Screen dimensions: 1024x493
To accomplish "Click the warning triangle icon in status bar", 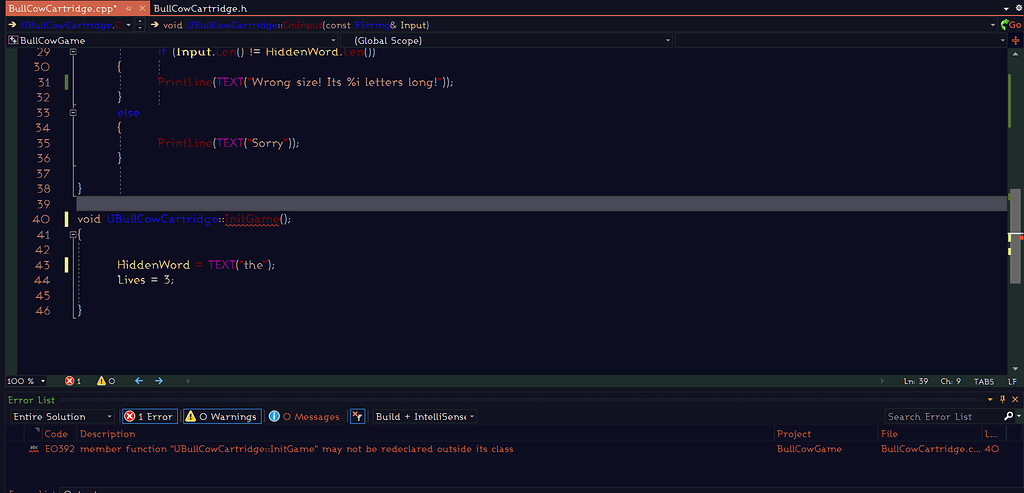I will [100, 381].
